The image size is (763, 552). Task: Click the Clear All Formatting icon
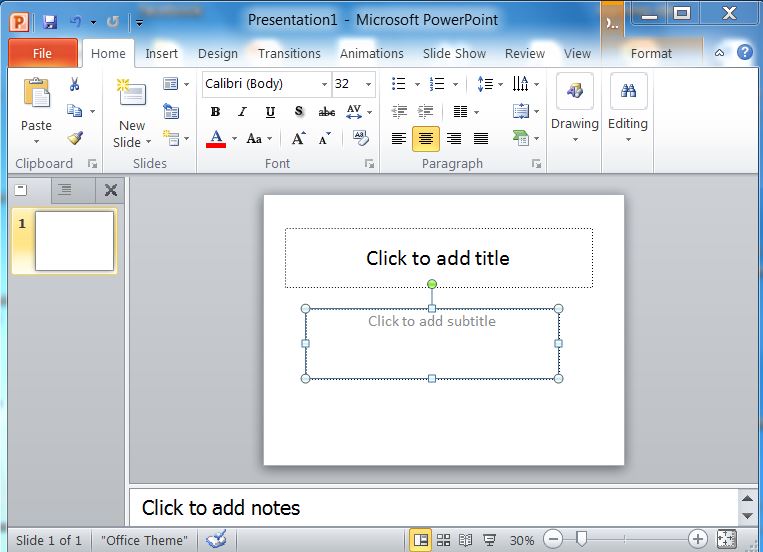(x=361, y=139)
